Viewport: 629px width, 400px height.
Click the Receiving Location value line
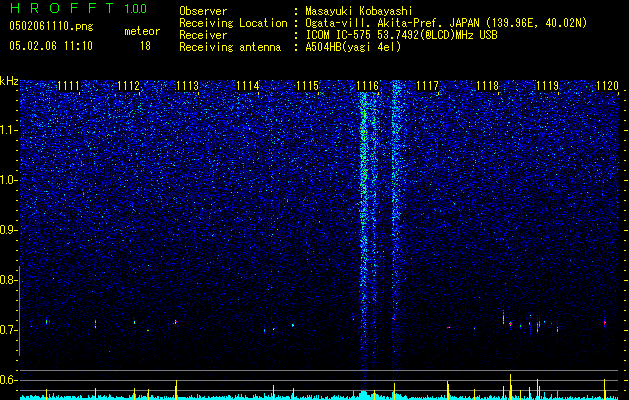click(446, 23)
